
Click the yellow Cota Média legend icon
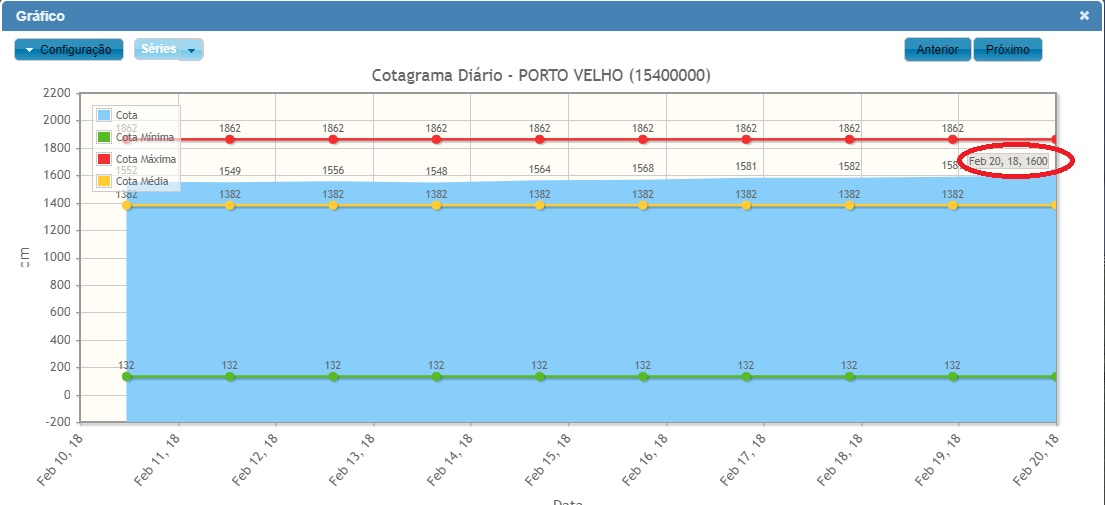104,181
